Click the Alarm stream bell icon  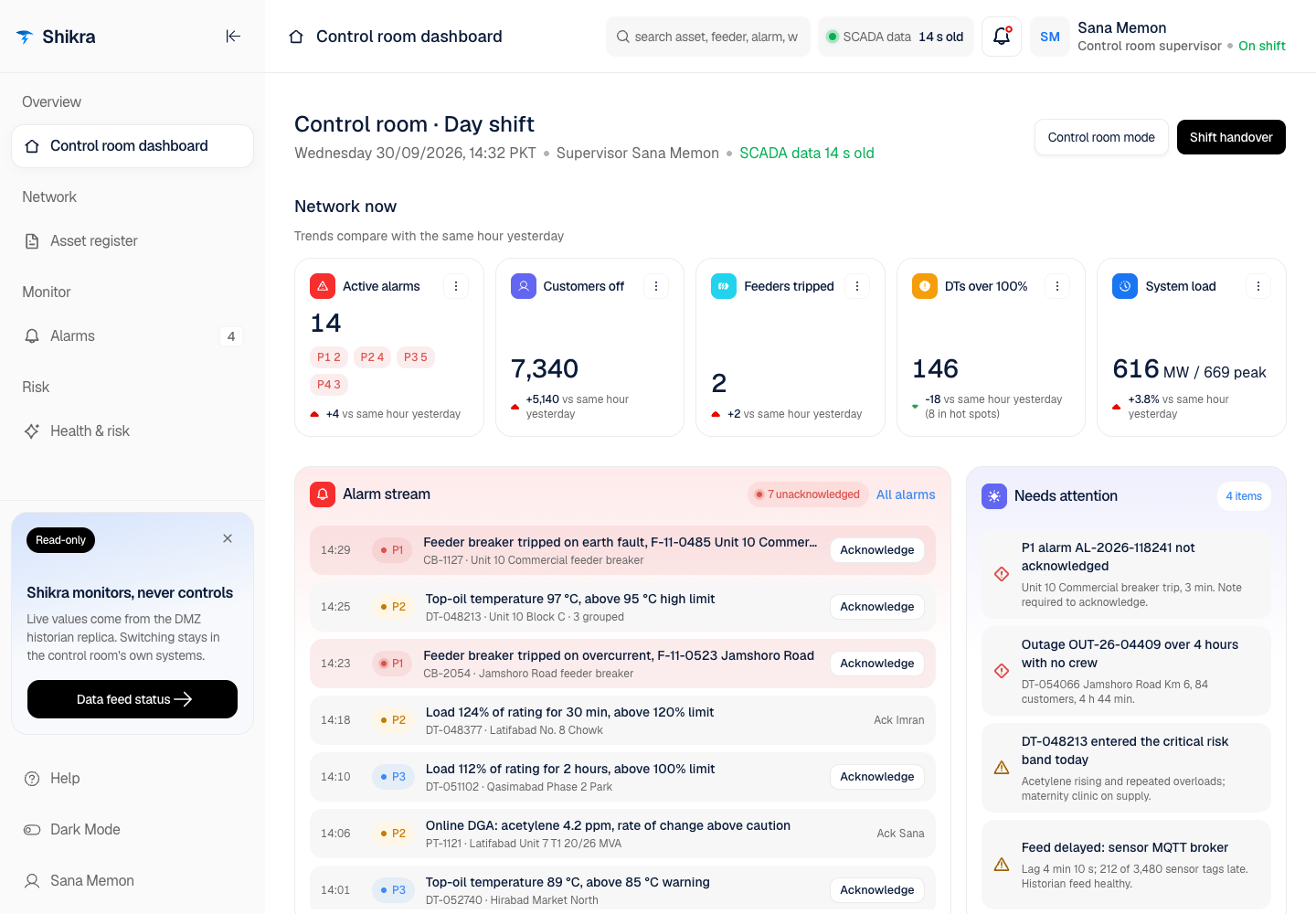323,494
